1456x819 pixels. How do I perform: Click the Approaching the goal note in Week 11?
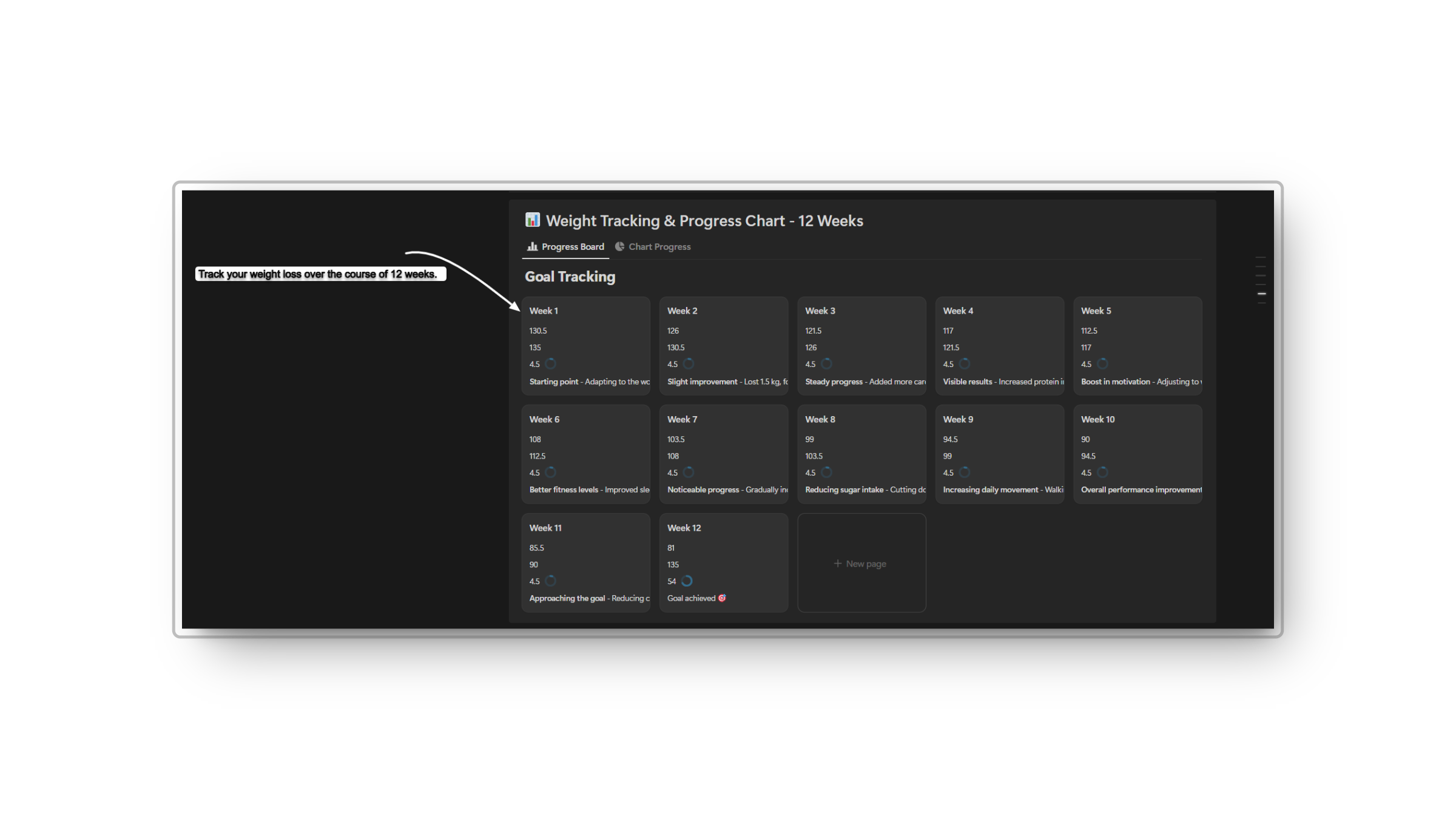point(589,598)
